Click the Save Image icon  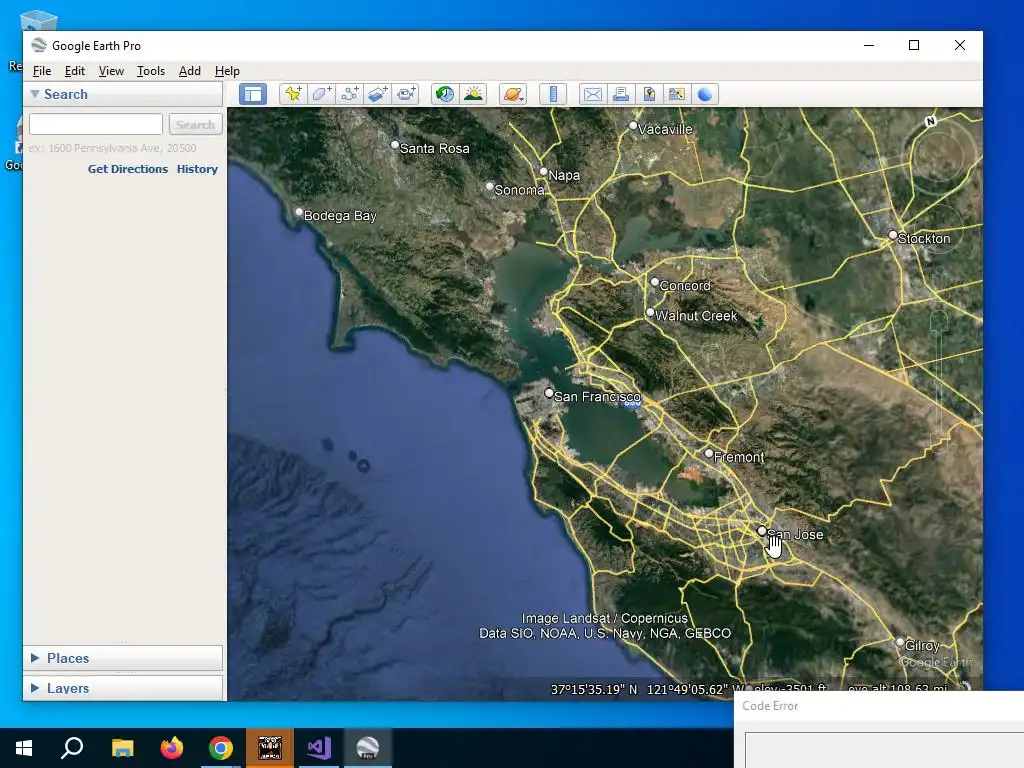point(648,94)
